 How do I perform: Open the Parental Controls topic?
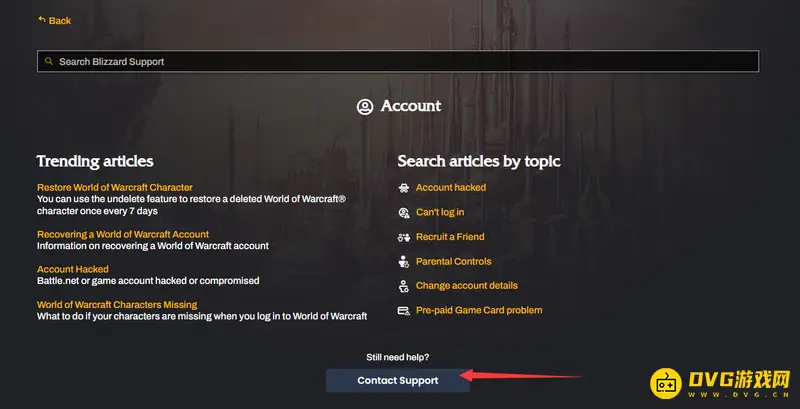[x=454, y=261]
